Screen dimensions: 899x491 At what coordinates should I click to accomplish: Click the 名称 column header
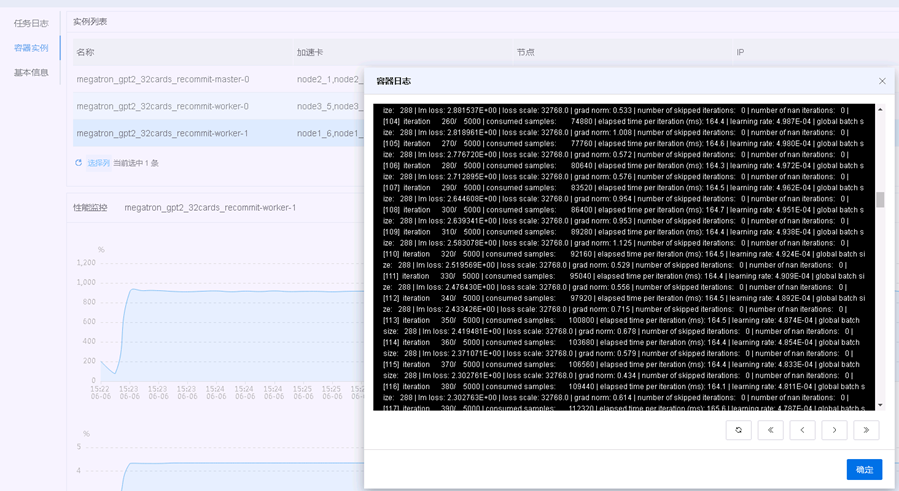pyautogui.click(x=86, y=52)
